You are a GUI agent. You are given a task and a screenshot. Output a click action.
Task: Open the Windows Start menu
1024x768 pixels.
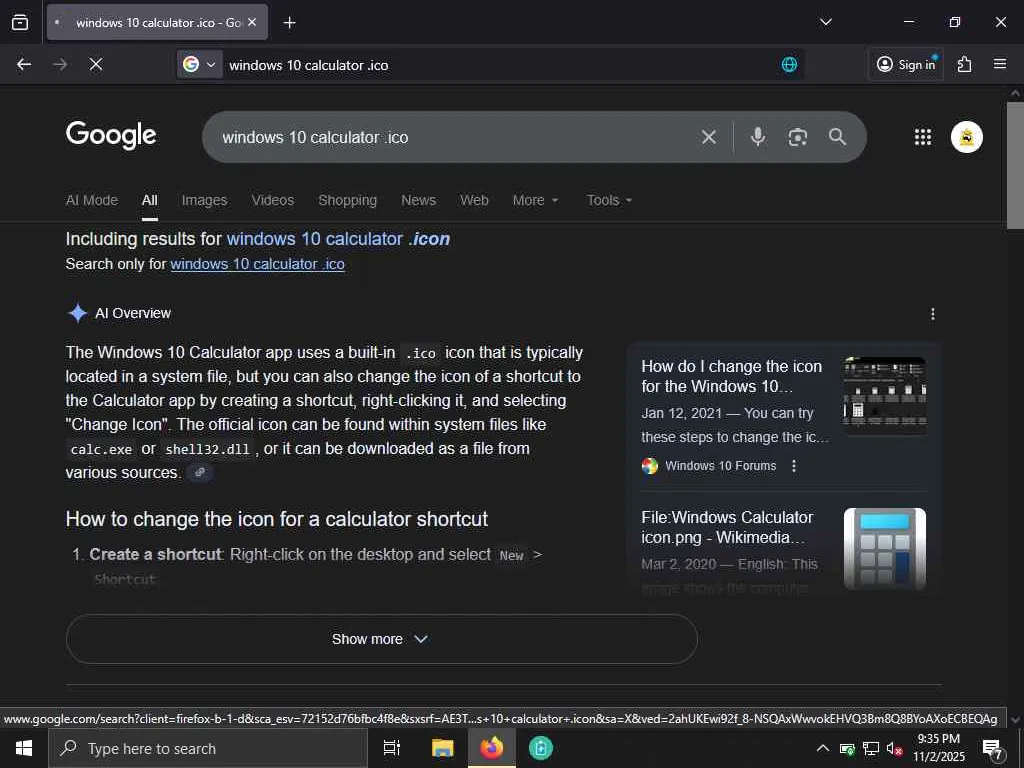coord(24,748)
